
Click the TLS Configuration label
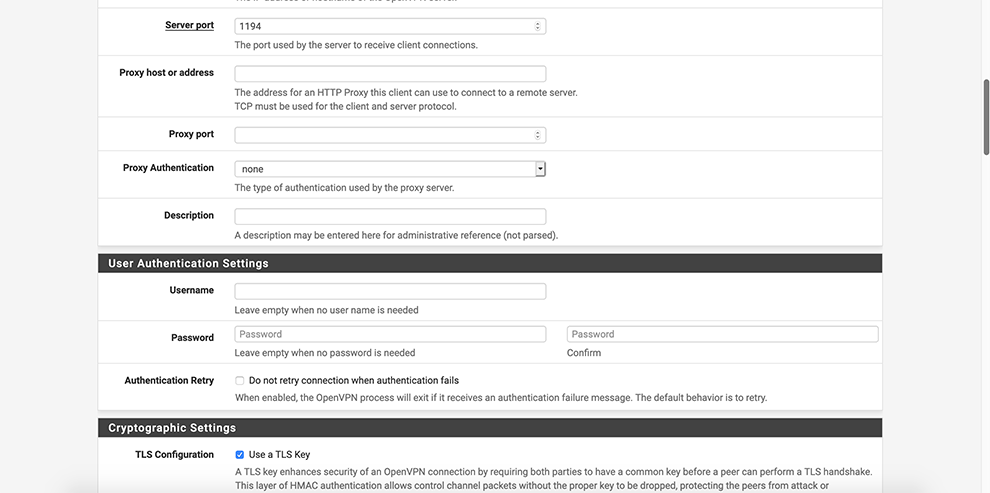click(174, 455)
